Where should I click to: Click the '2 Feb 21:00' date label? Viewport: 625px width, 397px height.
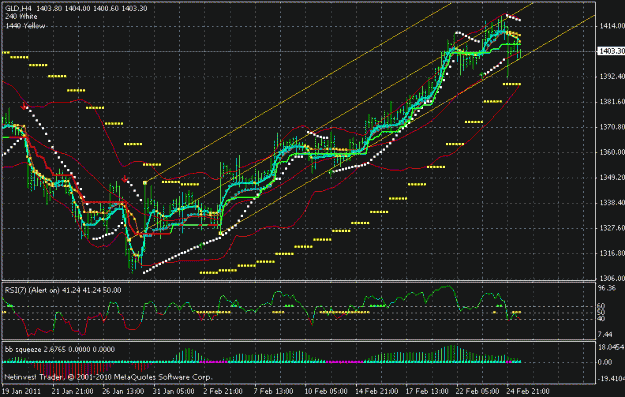(224, 391)
